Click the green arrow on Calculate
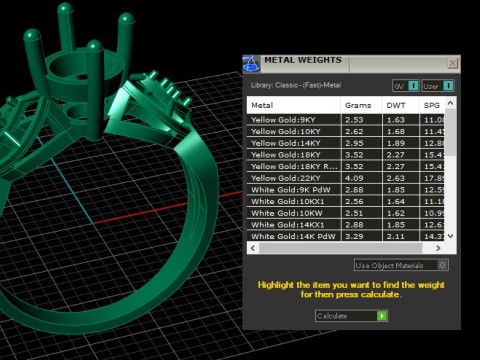480x360 pixels. click(382, 316)
